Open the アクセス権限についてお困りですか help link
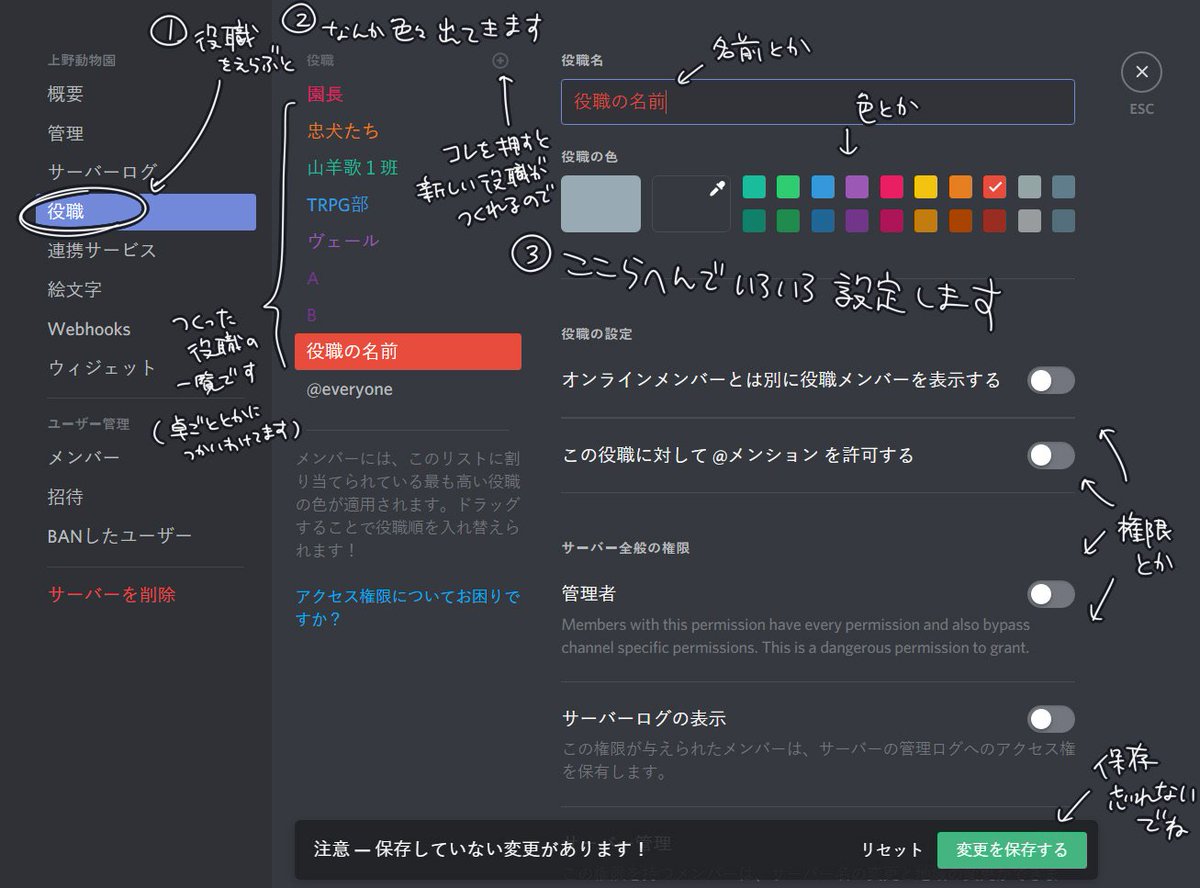 click(408, 608)
